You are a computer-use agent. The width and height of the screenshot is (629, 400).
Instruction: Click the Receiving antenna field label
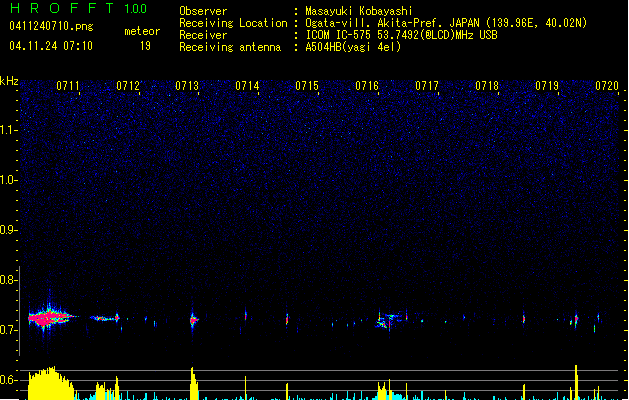230,47
